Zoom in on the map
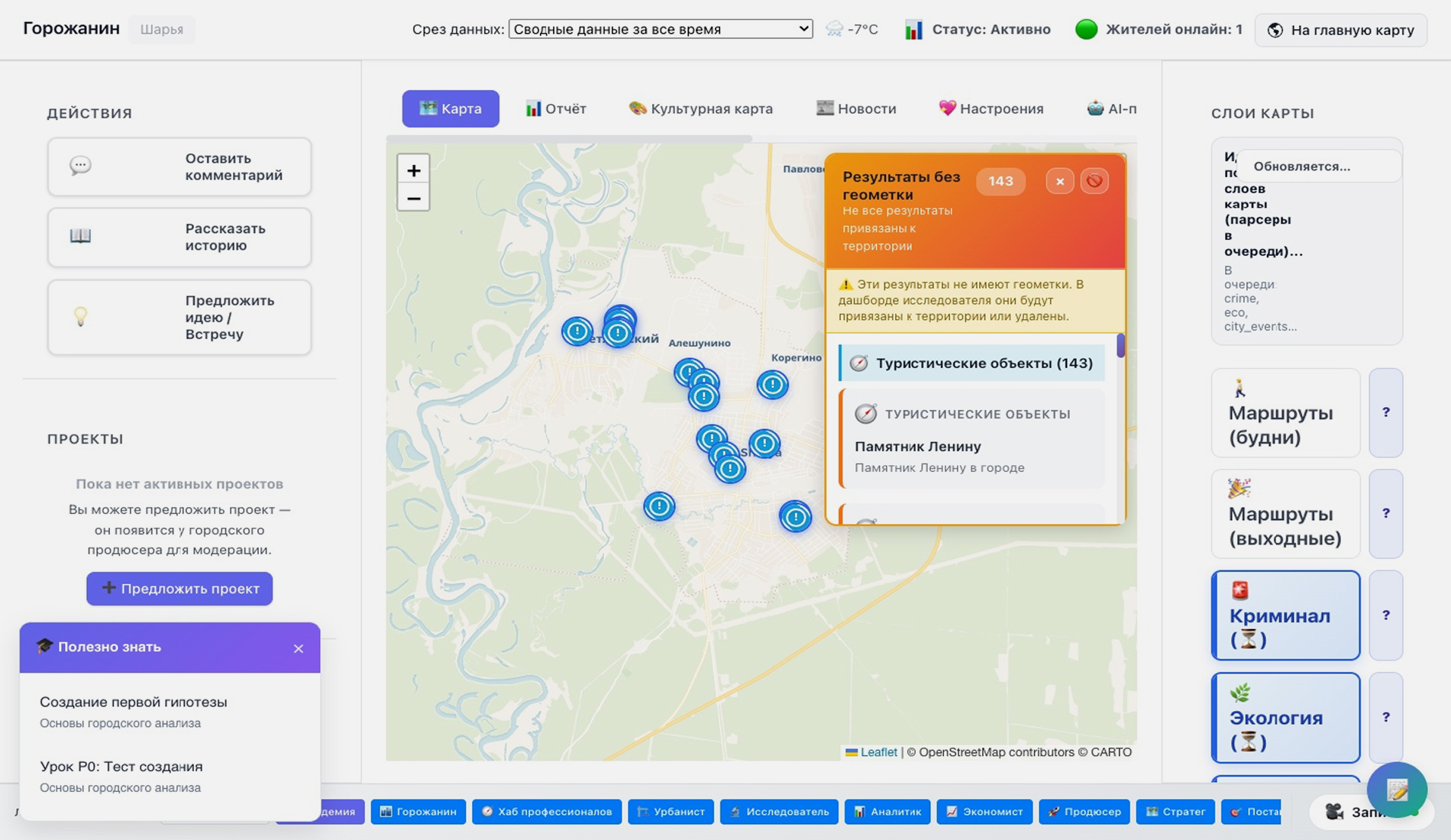Viewport: 1451px width, 840px height. (x=413, y=170)
